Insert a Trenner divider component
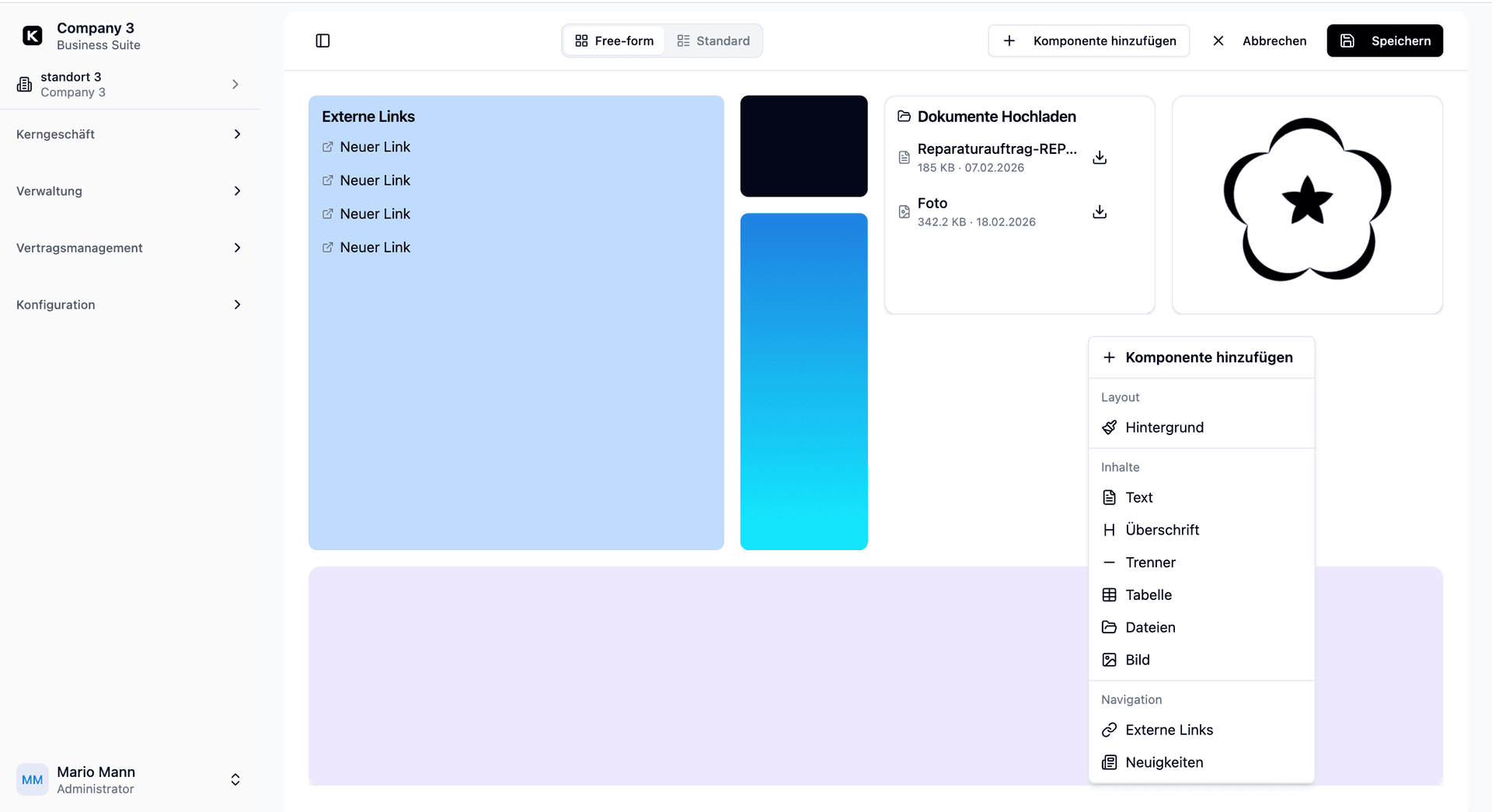This screenshot has width=1492, height=812. pyautogui.click(x=1151, y=562)
